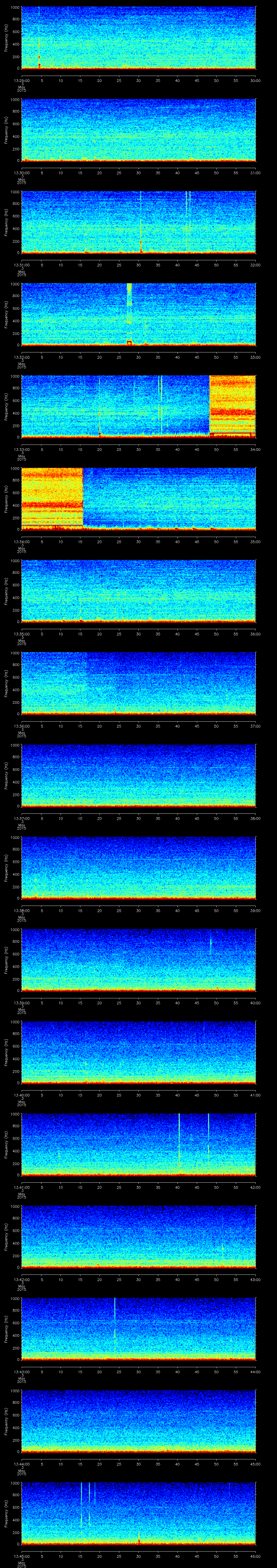Open the spectrogram beginning at 13:36:00

(x=138, y=683)
